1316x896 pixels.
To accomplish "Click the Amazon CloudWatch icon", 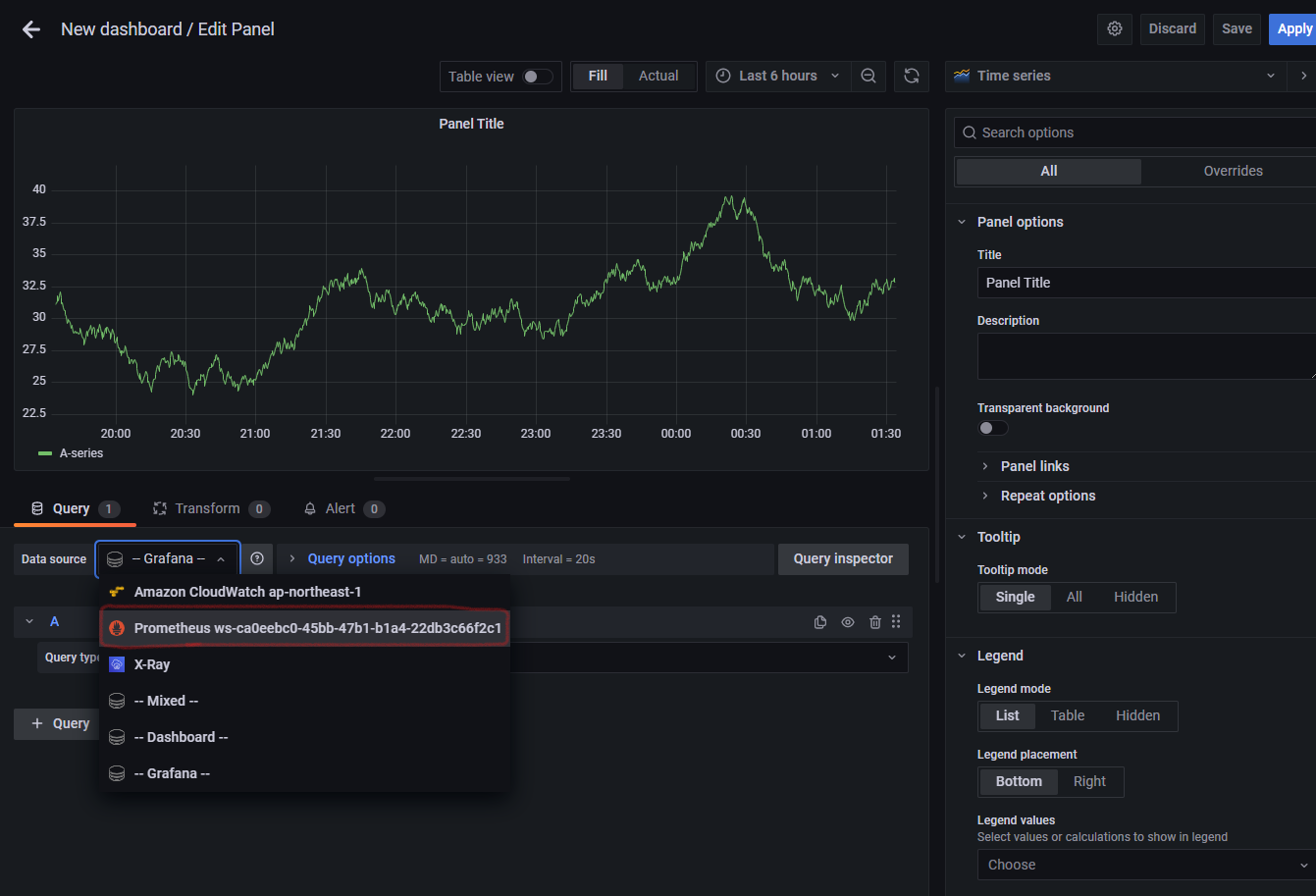I will [x=117, y=592].
